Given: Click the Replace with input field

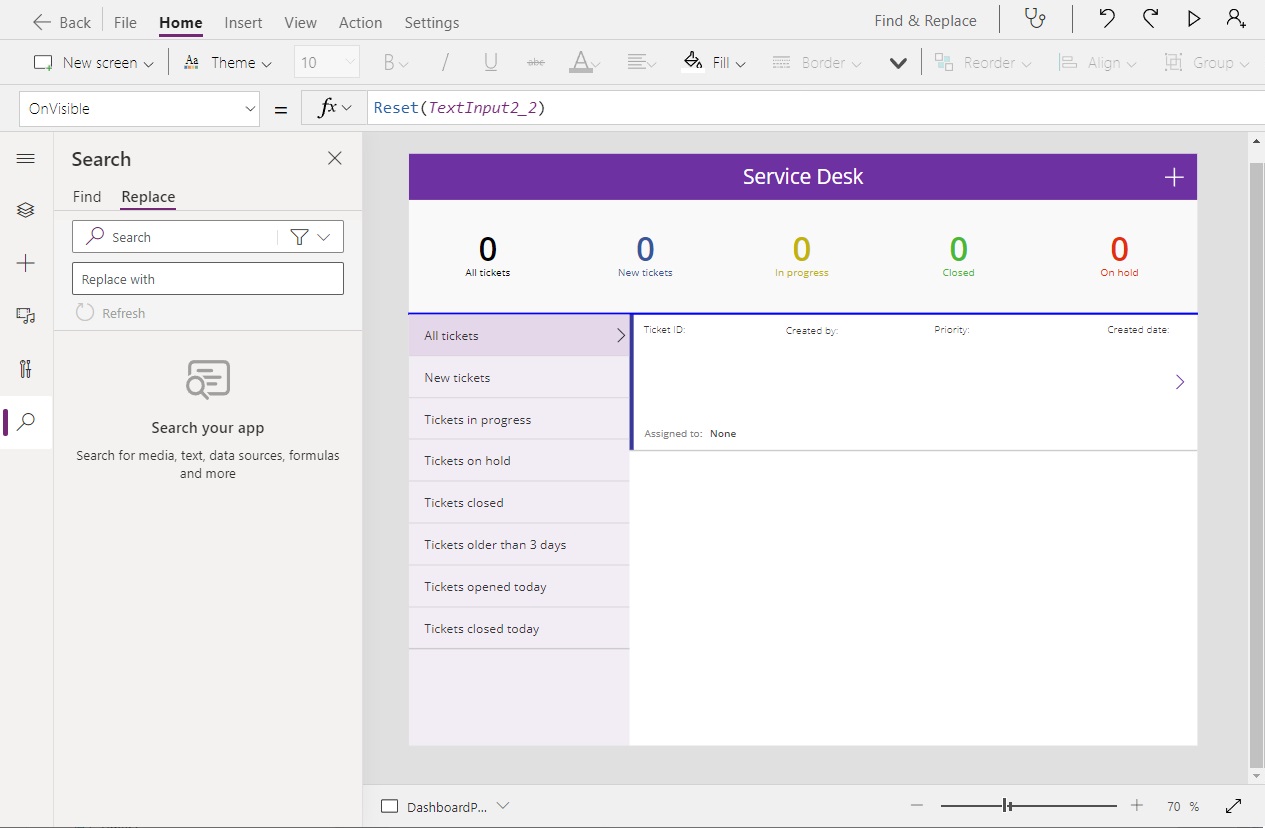Looking at the screenshot, I should pyautogui.click(x=208, y=279).
